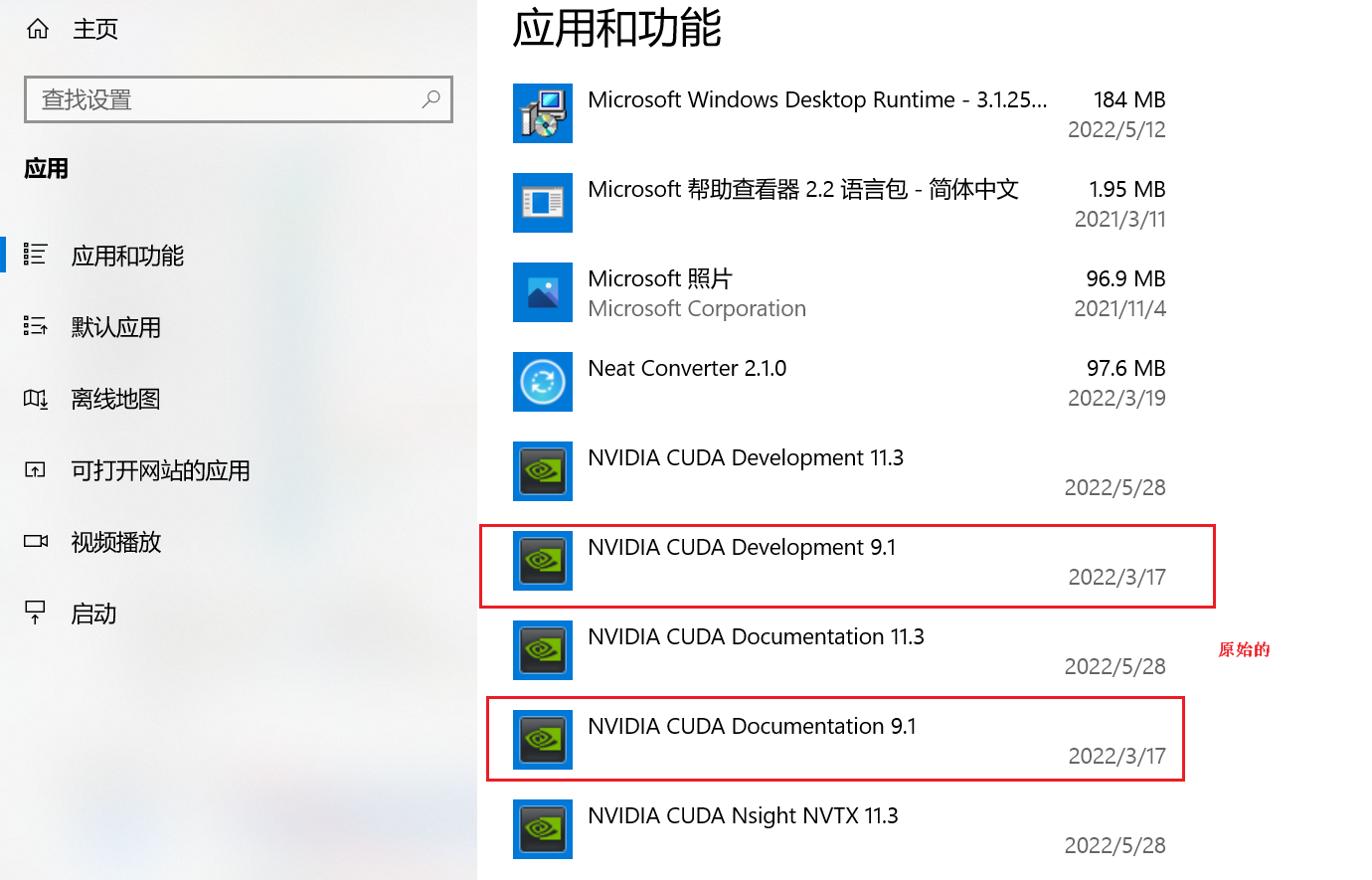1372x880 pixels.
Task: Focus the 查找设置 search box
Action: point(239,99)
